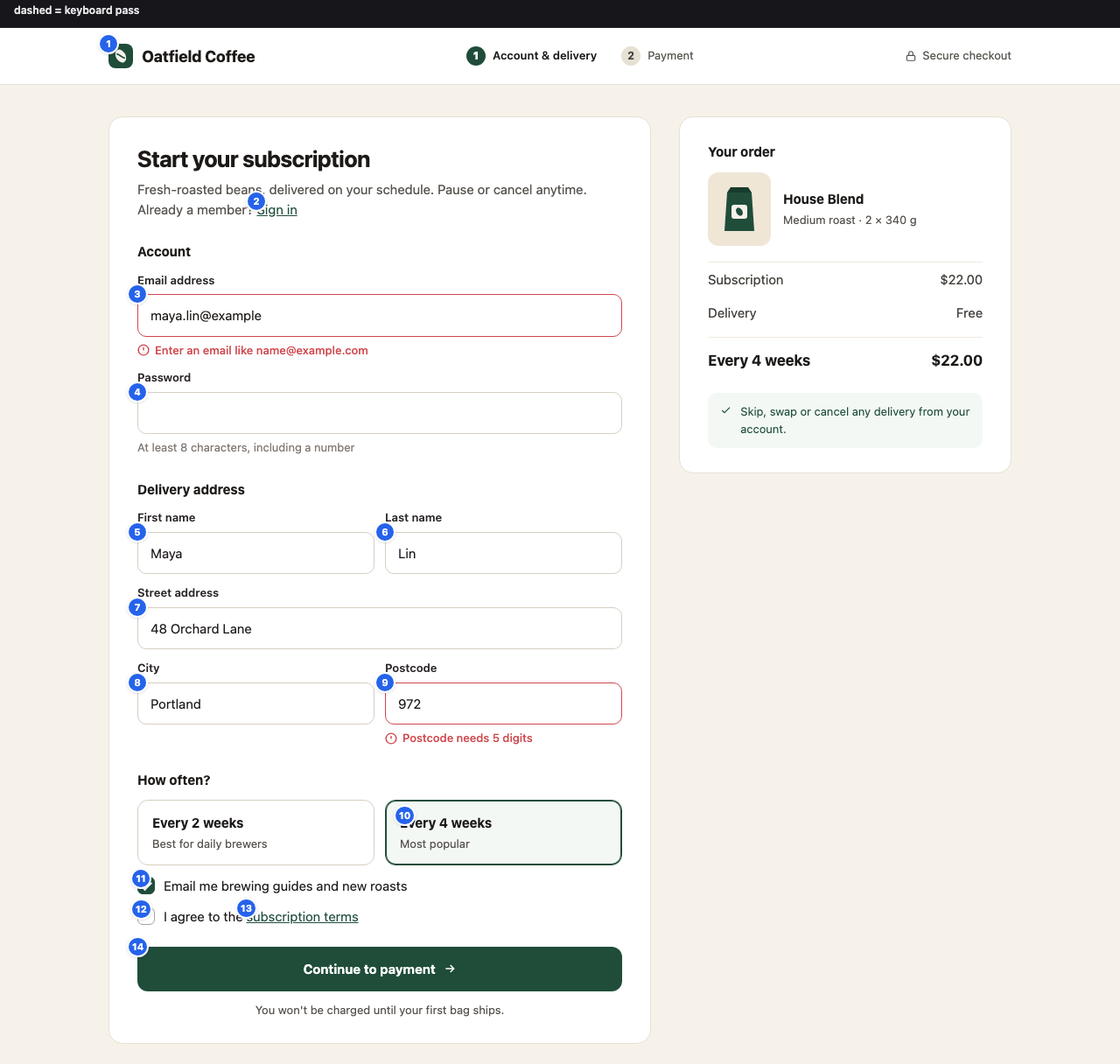Click 'Enter an email like name@example.com' error text

pos(262,351)
